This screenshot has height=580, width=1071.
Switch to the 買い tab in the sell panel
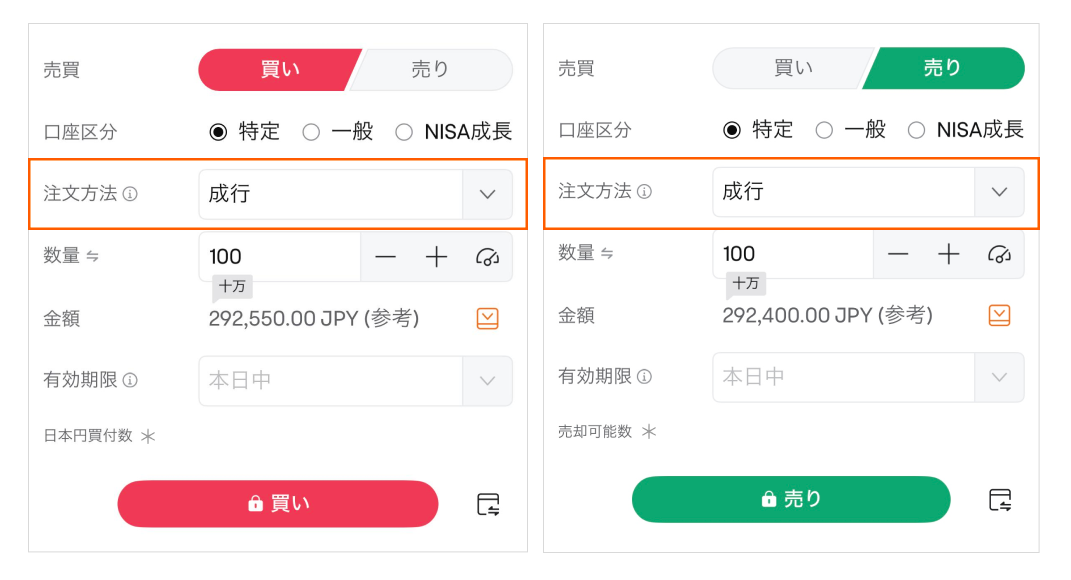[792, 68]
